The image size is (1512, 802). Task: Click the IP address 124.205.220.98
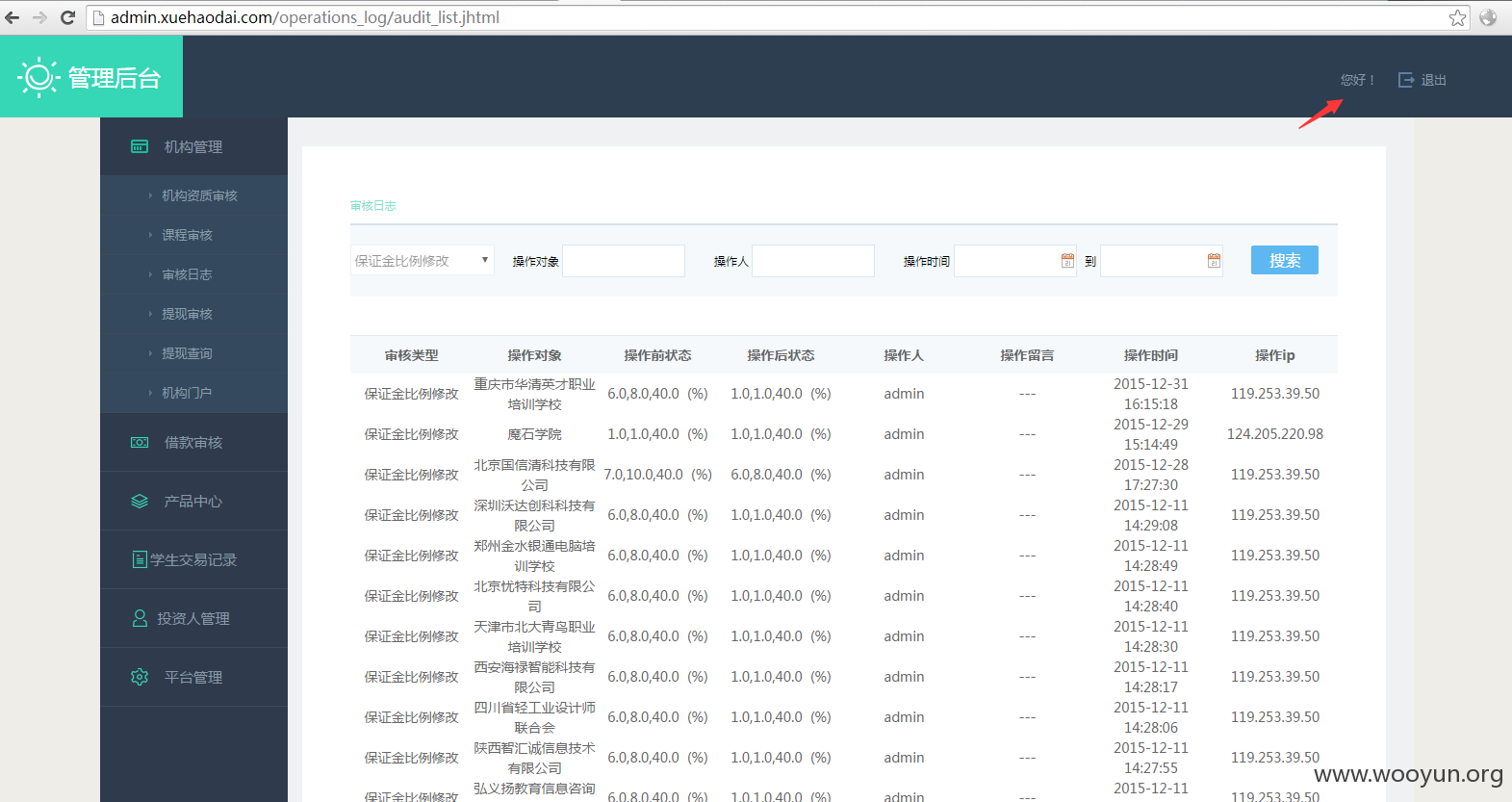[x=1275, y=434]
